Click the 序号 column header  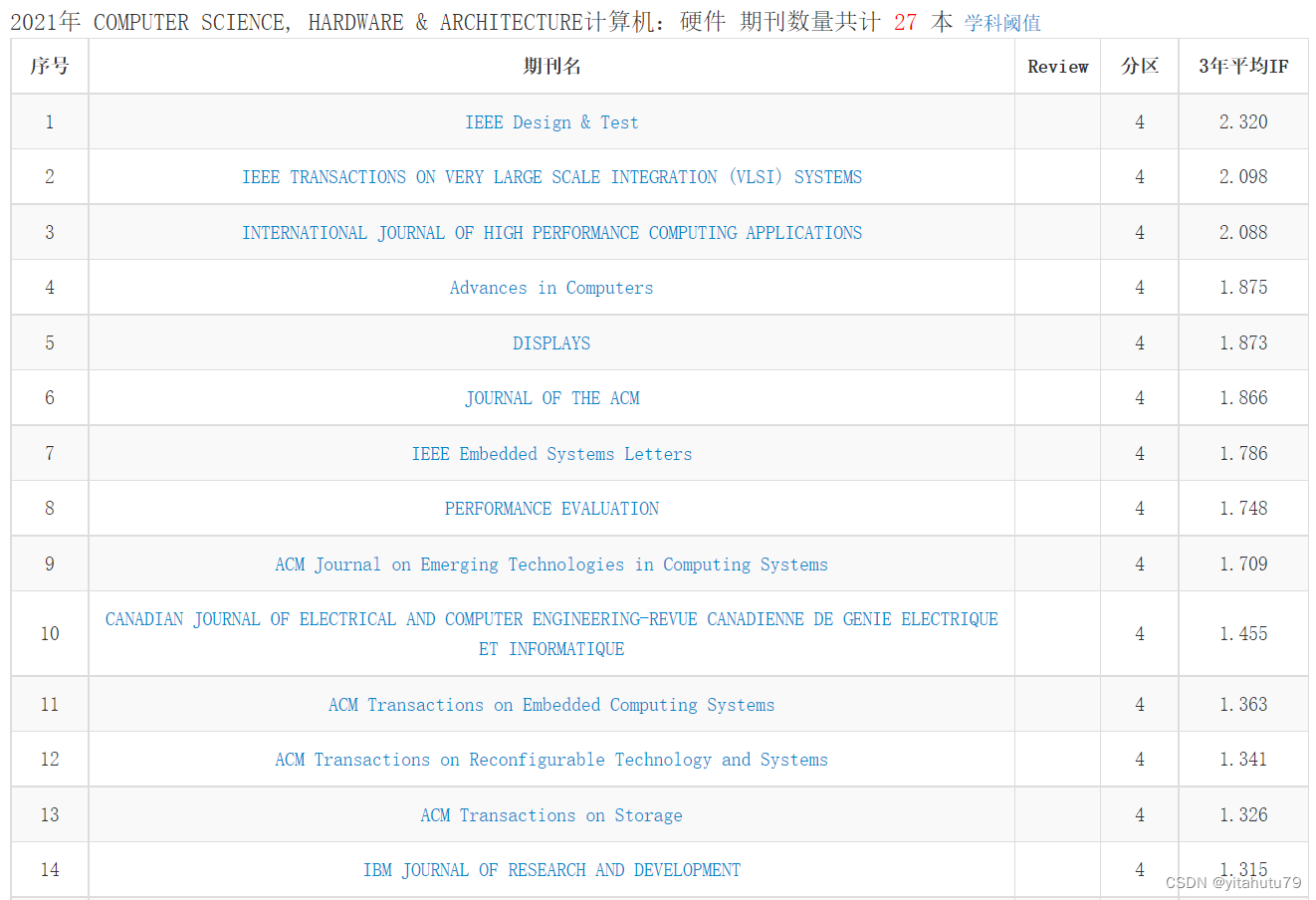[x=50, y=67]
